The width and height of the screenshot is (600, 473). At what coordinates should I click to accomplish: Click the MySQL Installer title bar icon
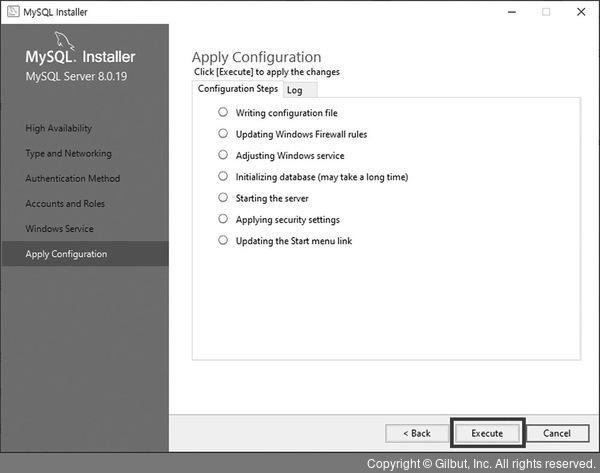pos(13,11)
